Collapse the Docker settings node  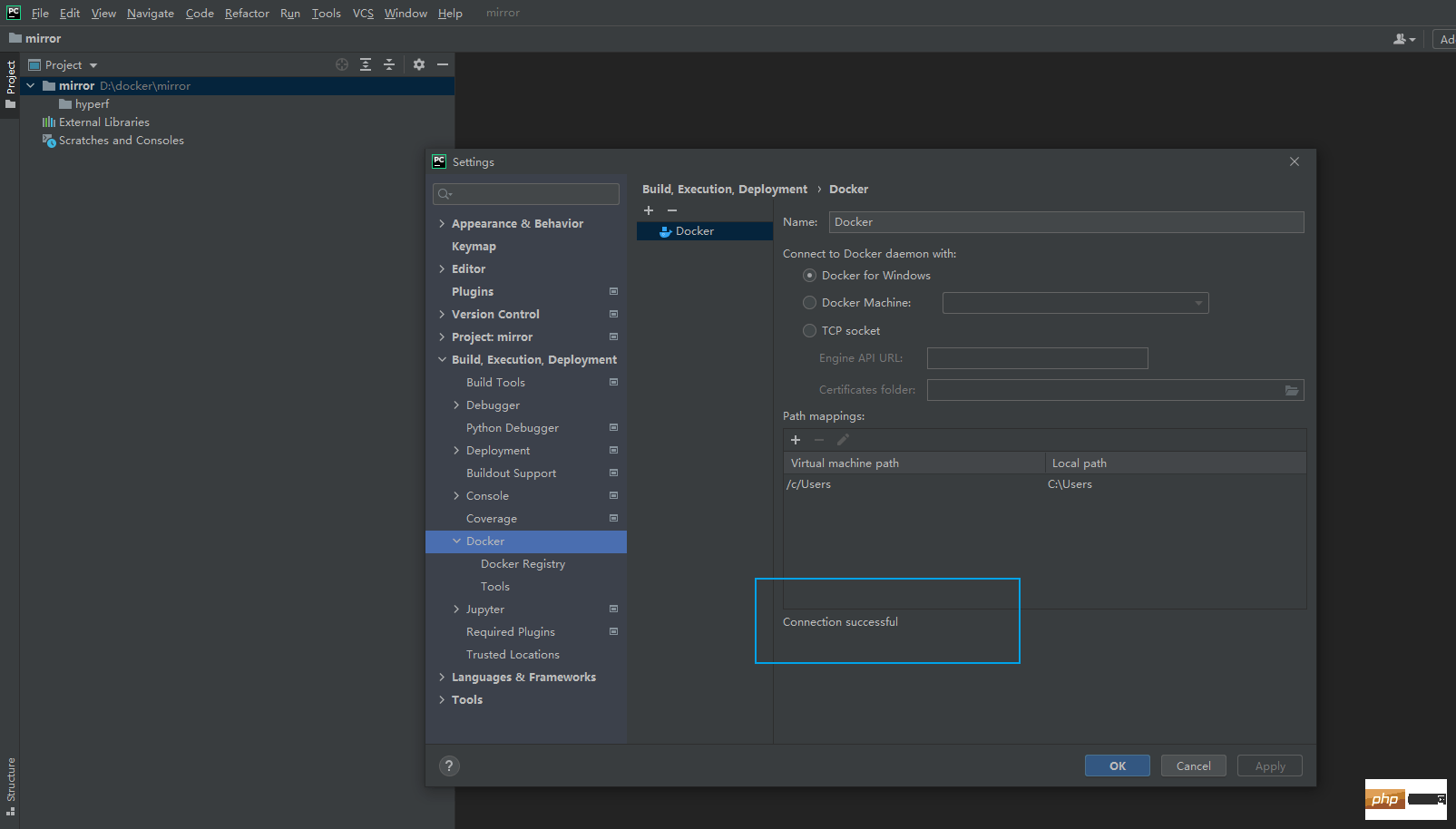pyautogui.click(x=456, y=541)
